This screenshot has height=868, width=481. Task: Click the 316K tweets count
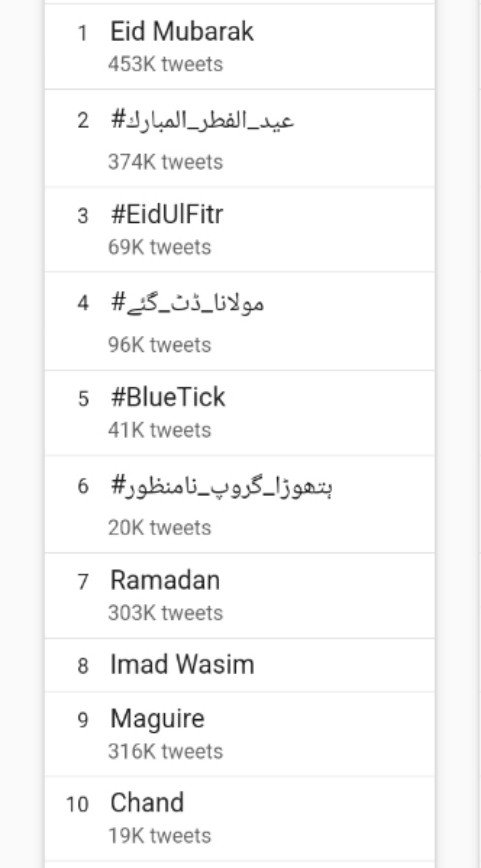coord(165,751)
